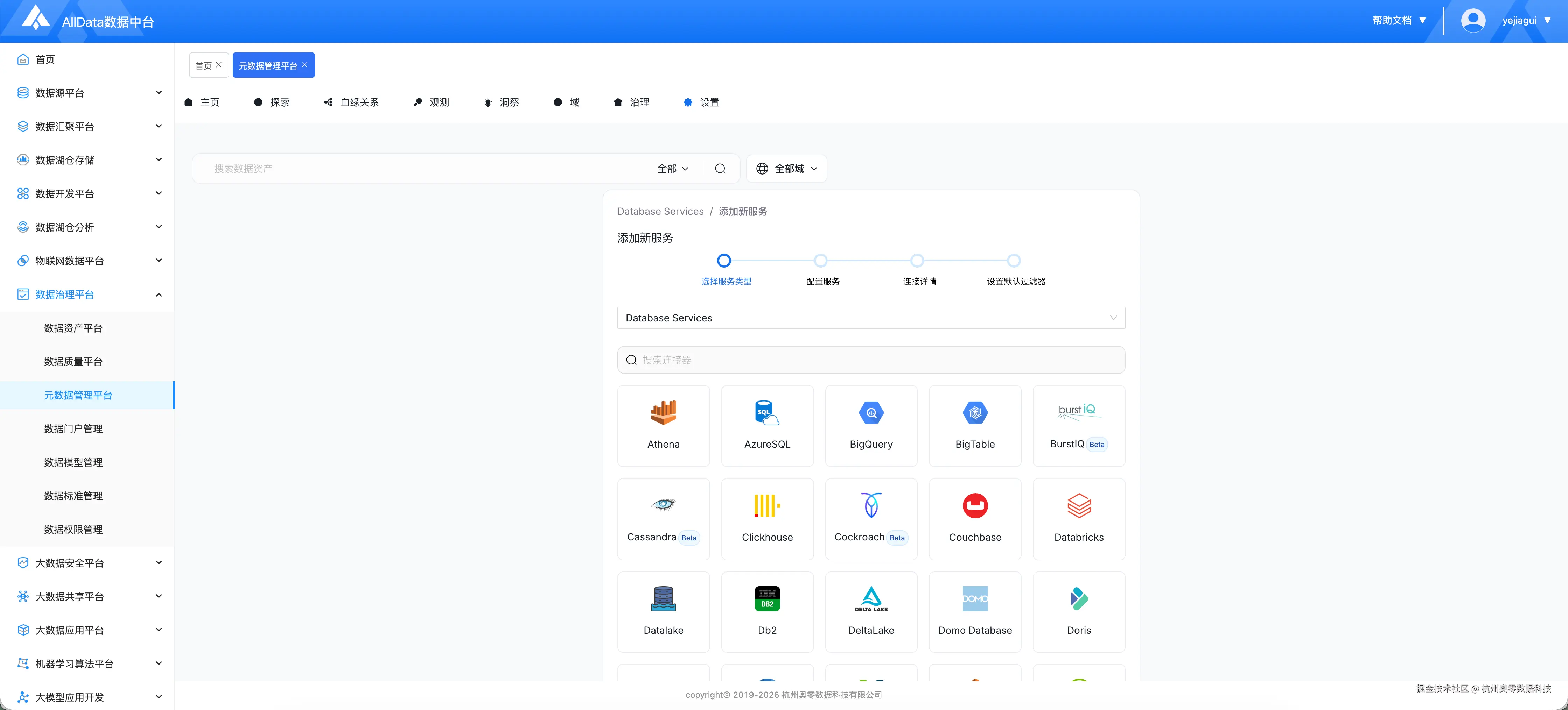Close the 首页 tab with X
This screenshot has width=1568, height=710.
point(218,65)
